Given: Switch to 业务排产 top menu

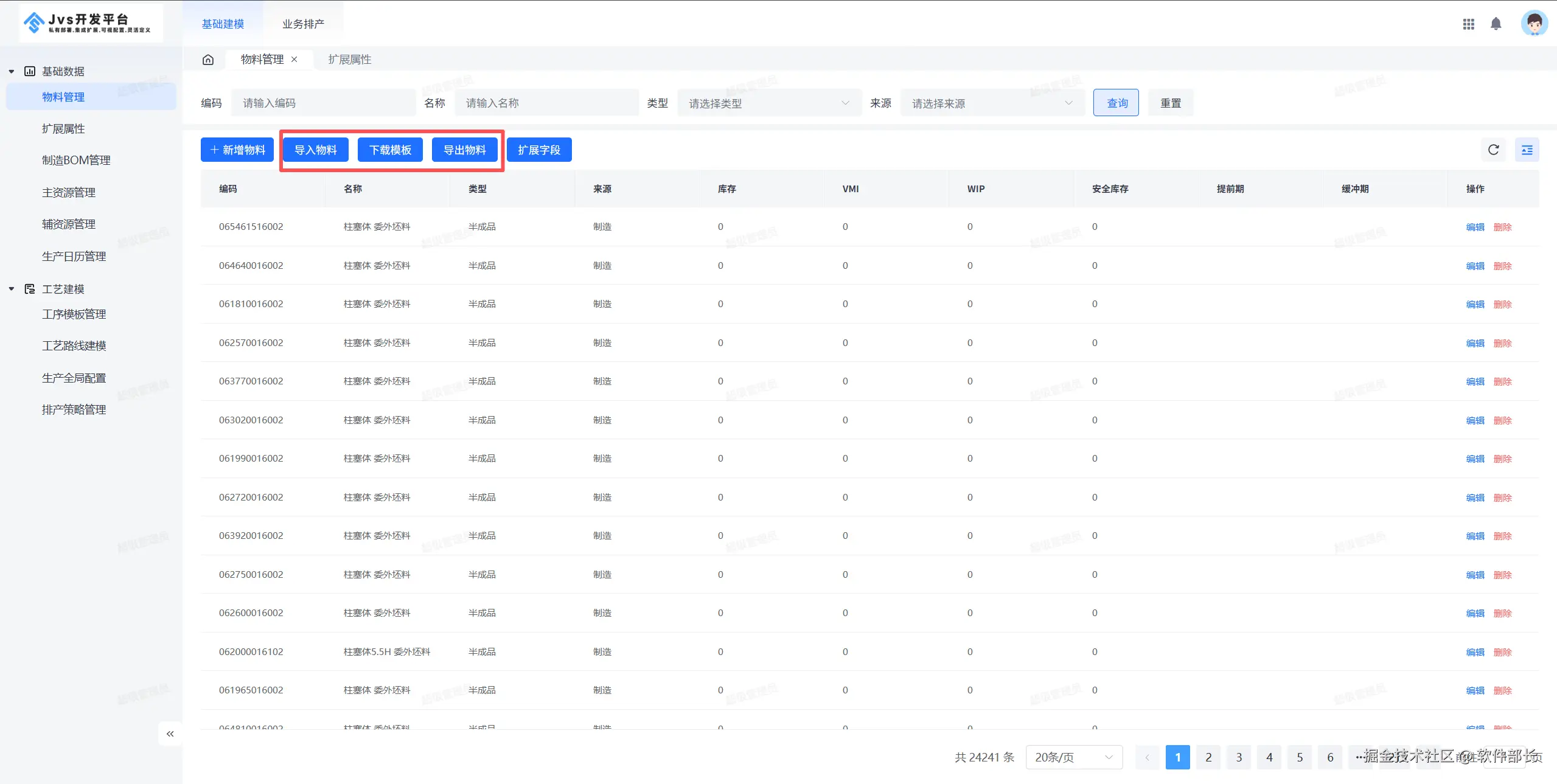Looking at the screenshot, I should [303, 24].
